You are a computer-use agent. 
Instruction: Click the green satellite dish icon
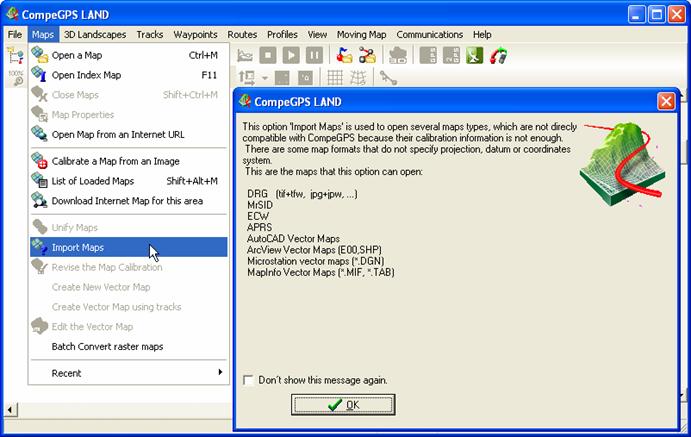pos(475,56)
